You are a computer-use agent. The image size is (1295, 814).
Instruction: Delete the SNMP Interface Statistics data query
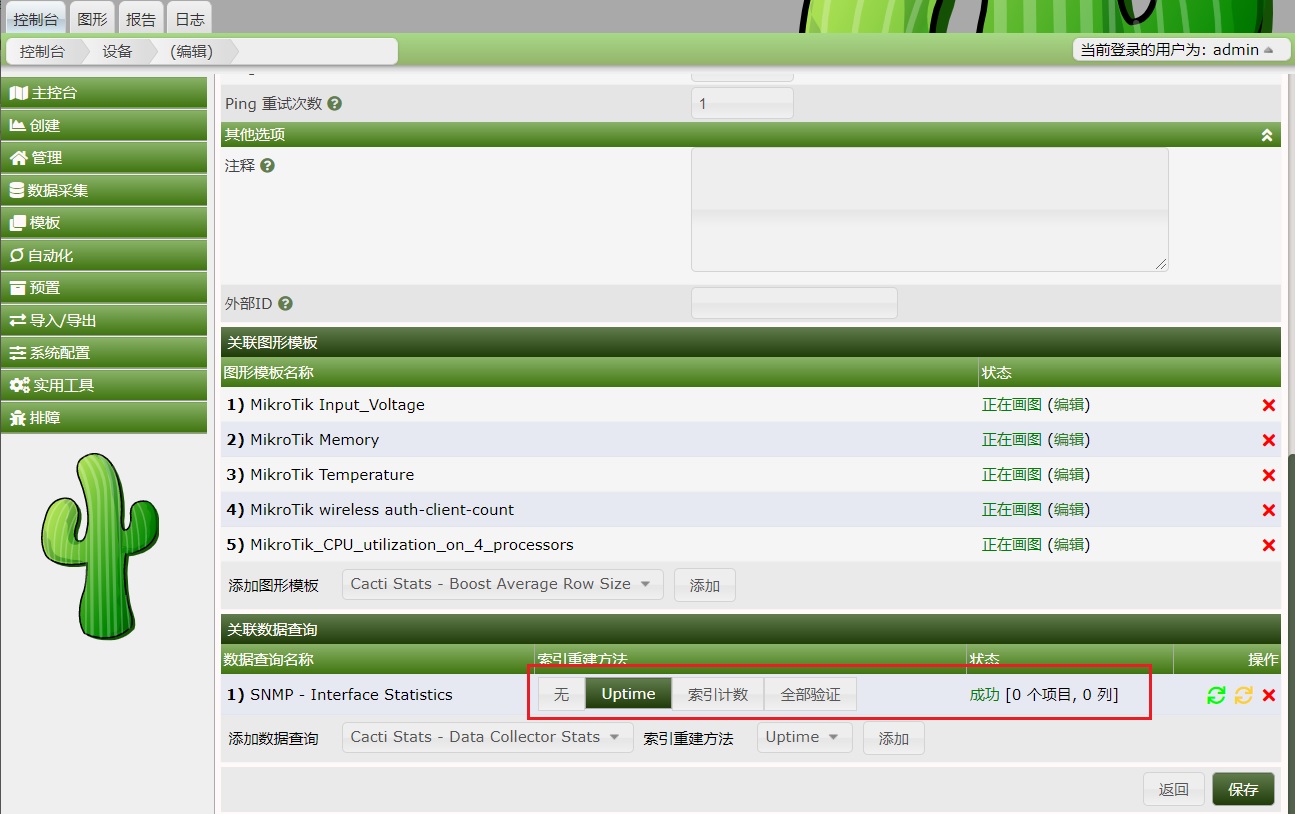point(1269,695)
